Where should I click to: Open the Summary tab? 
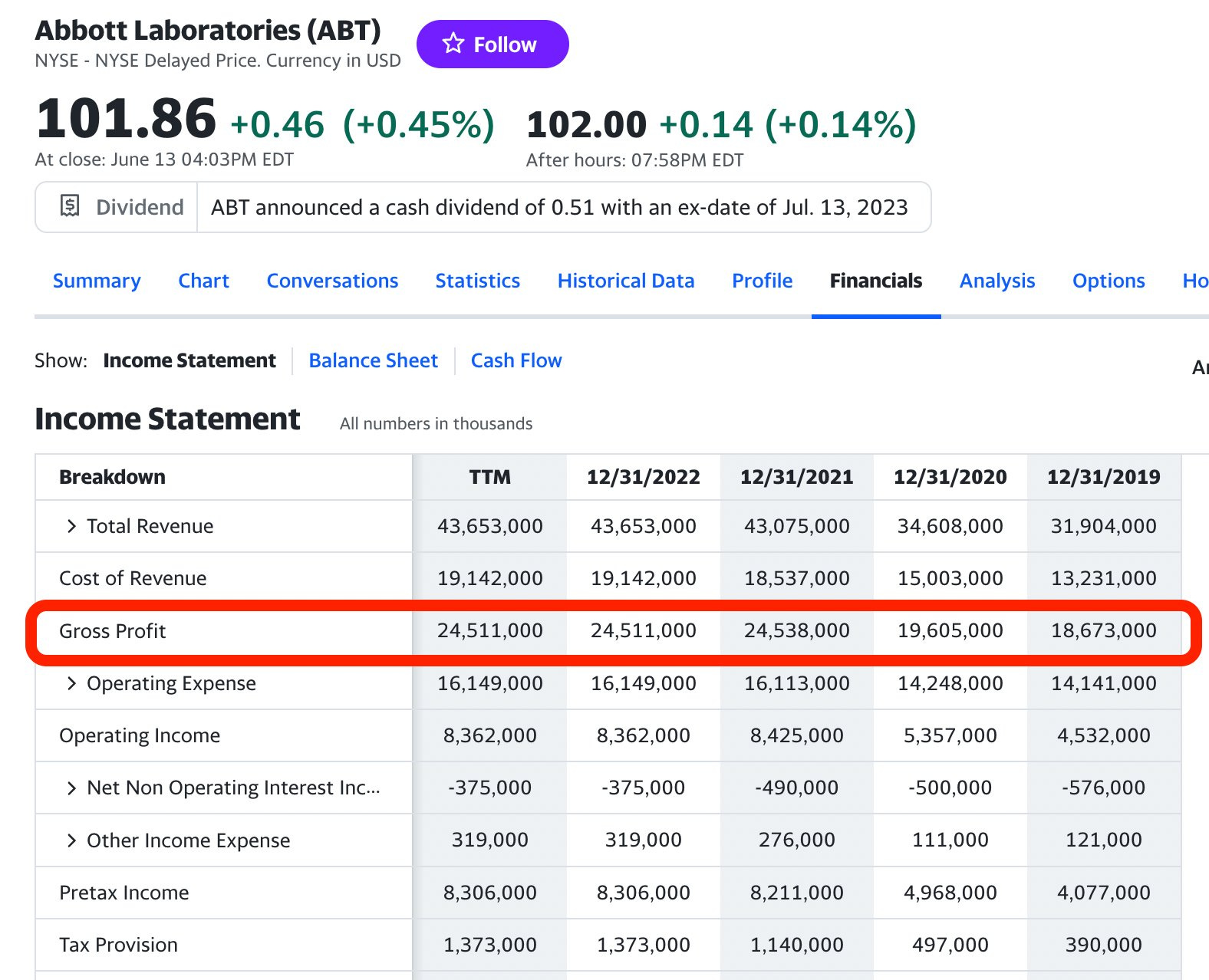coord(97,281)
